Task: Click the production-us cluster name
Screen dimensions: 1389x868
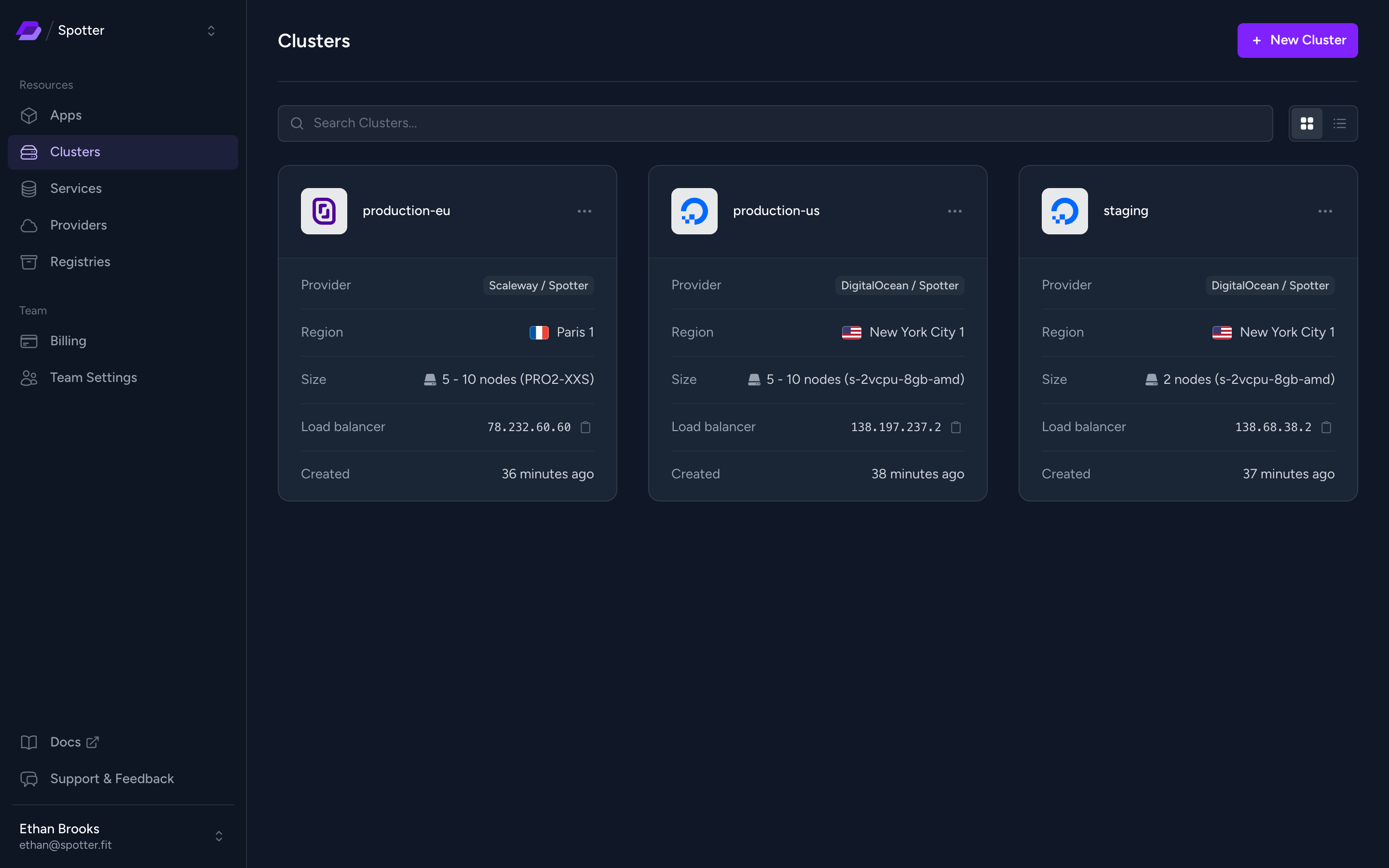Action: [x=776, y=211]
